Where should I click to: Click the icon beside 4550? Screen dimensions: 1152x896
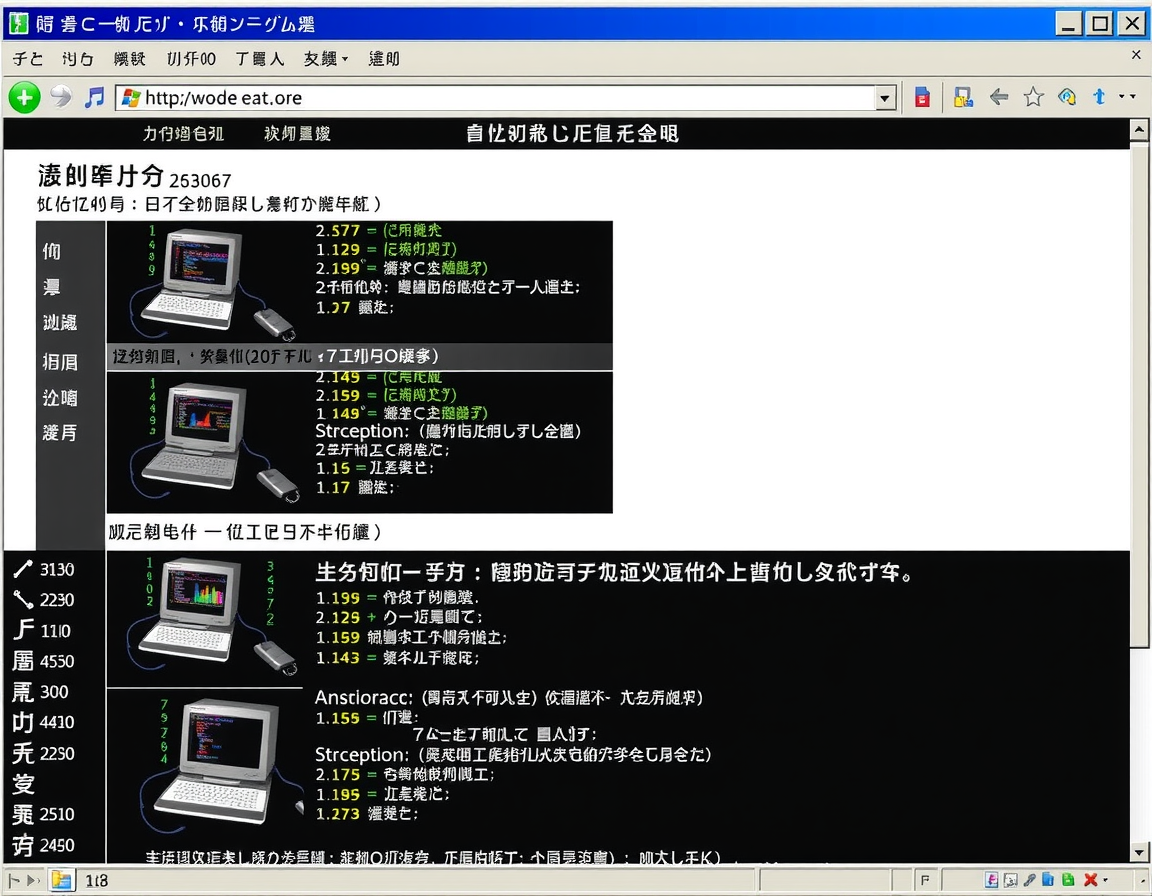pyautogui.click(x=23, y=661)
